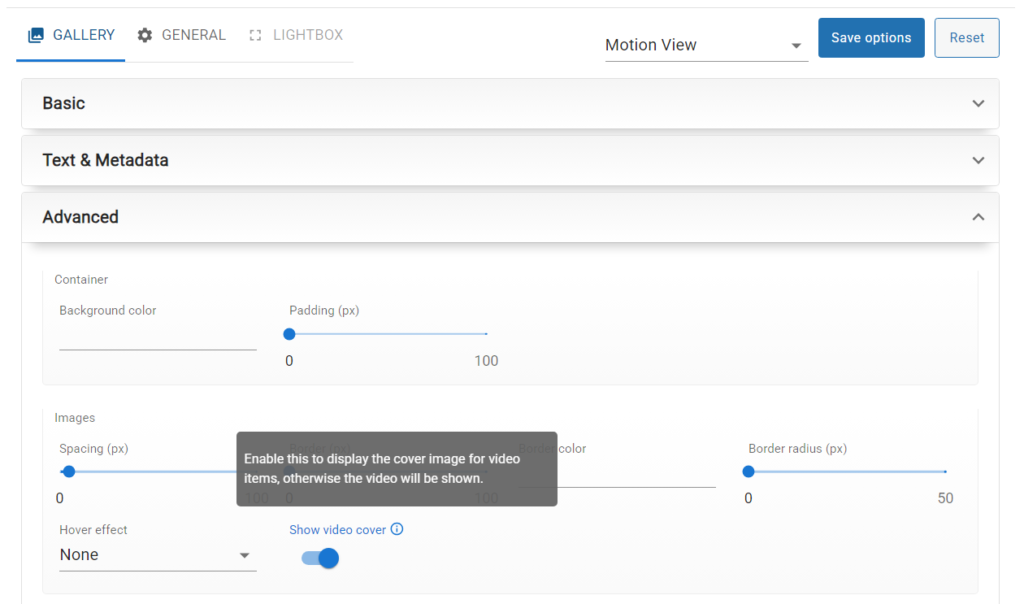
Task: Click the Gallery tab image icon
Action: pos(36,35)
